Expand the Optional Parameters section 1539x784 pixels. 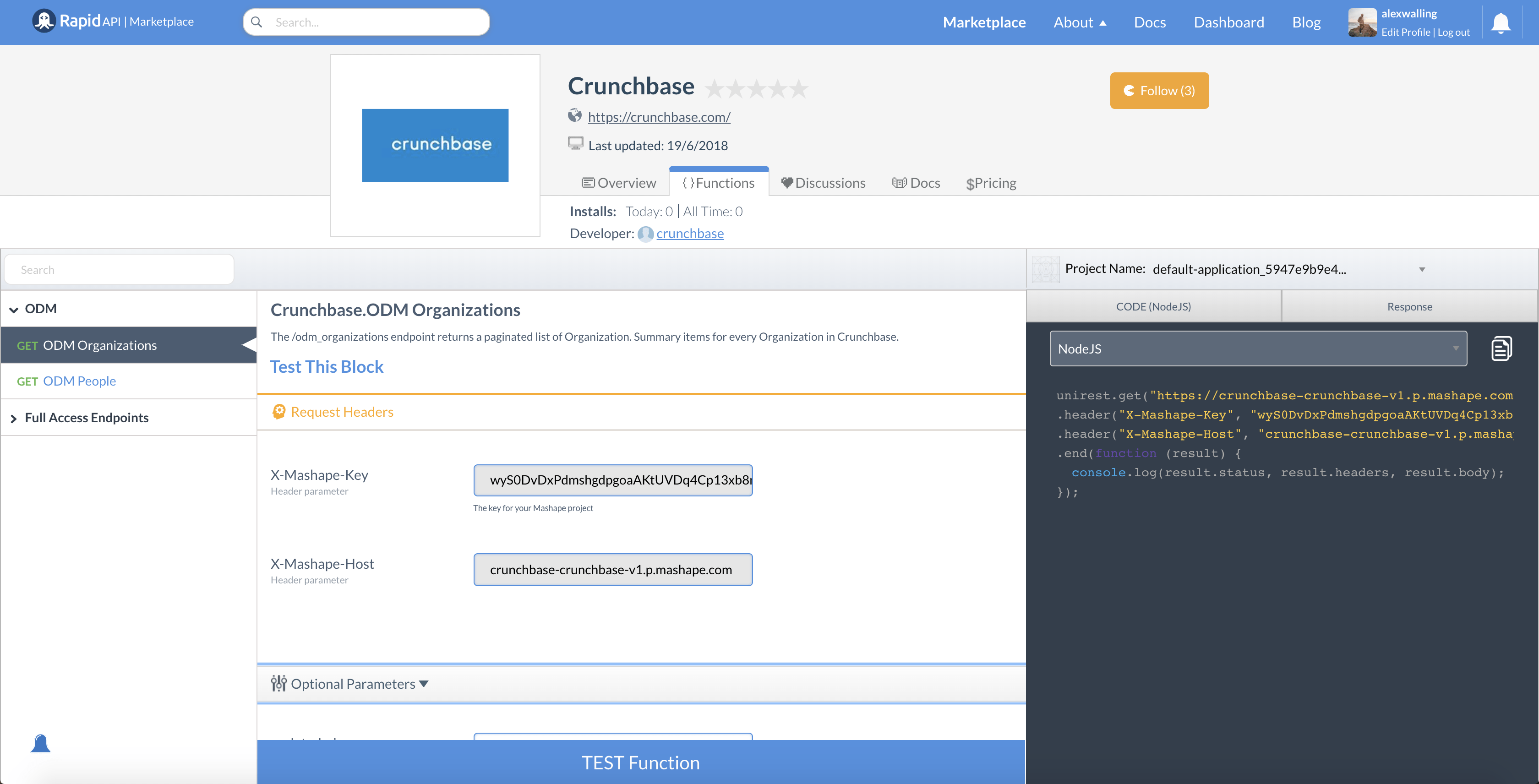[x=359, y=684]
